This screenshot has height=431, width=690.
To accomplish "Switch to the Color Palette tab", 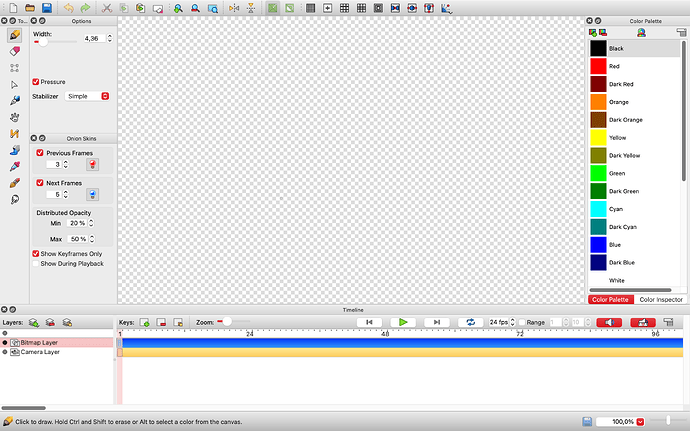I will click(610, 299).
